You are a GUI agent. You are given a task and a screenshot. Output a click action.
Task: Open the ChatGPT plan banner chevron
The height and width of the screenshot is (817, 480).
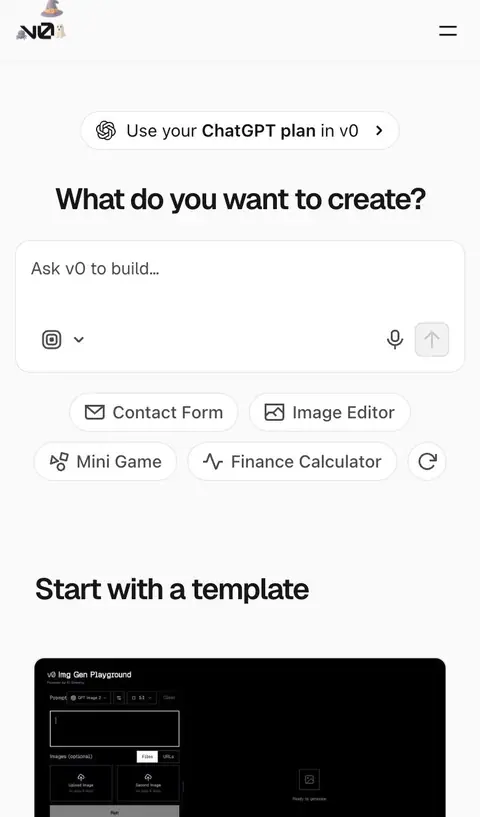379,130
